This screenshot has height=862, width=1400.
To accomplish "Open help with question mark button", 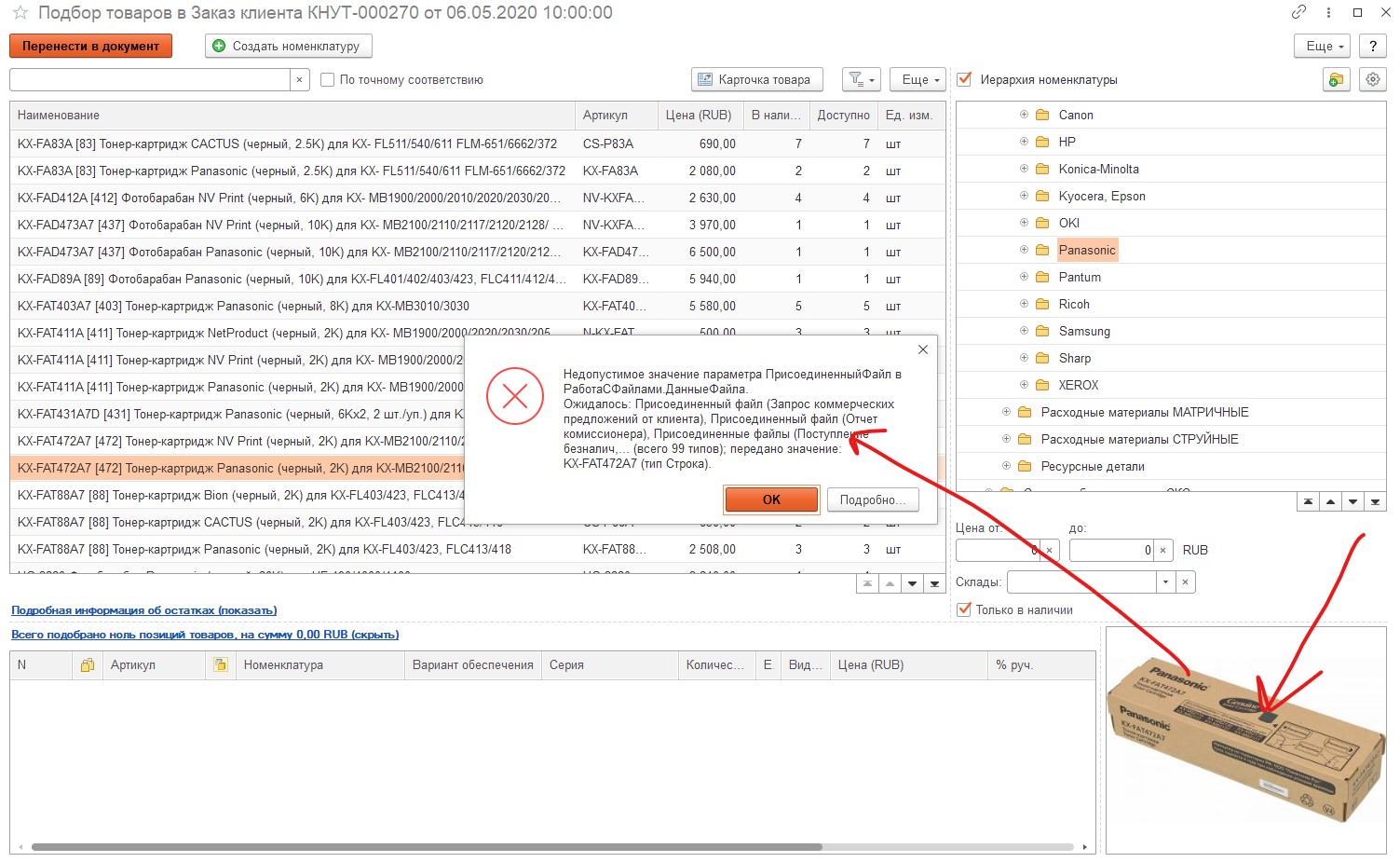I will [1373, 46].
